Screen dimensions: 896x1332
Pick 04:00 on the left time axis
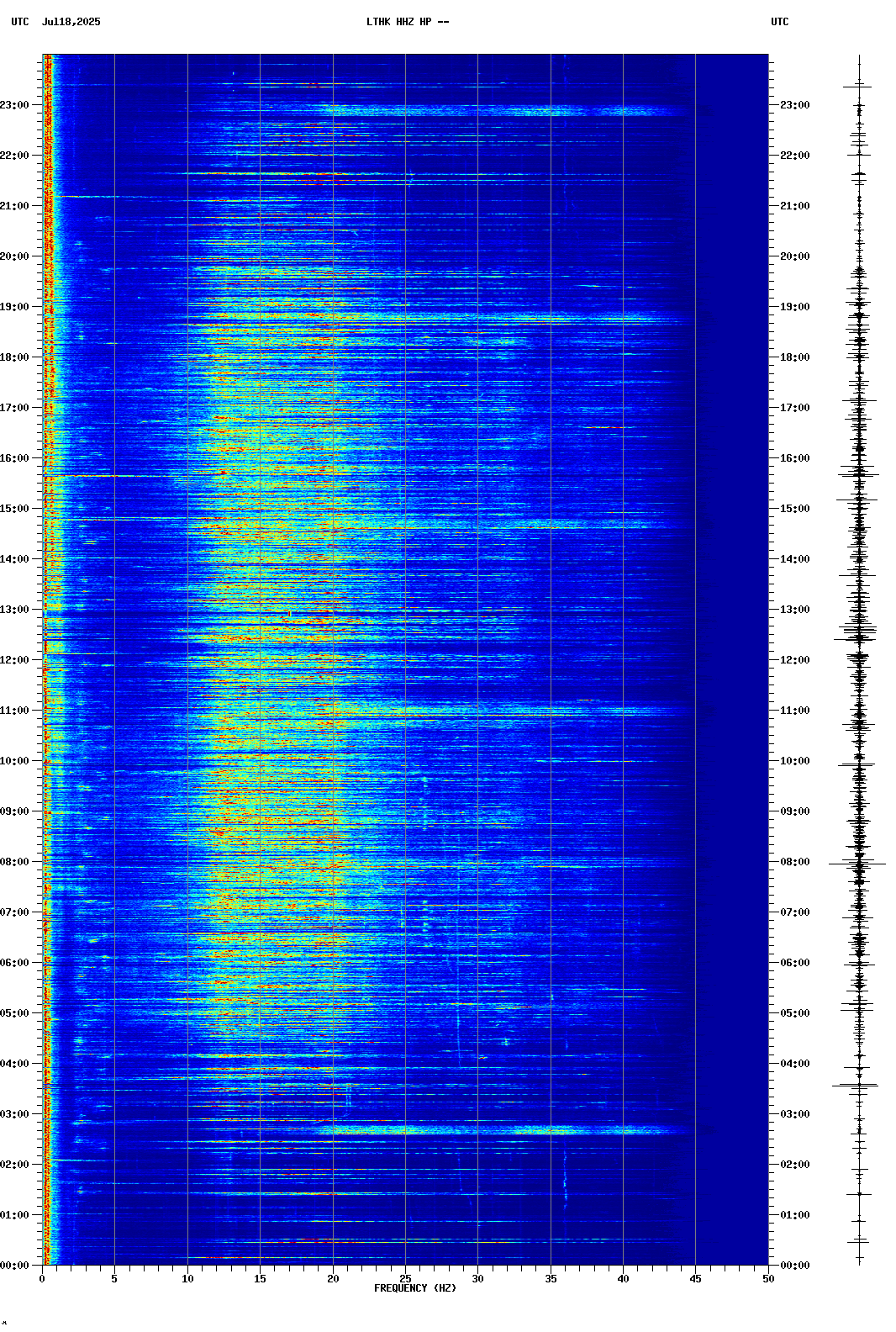[14, 1064]
